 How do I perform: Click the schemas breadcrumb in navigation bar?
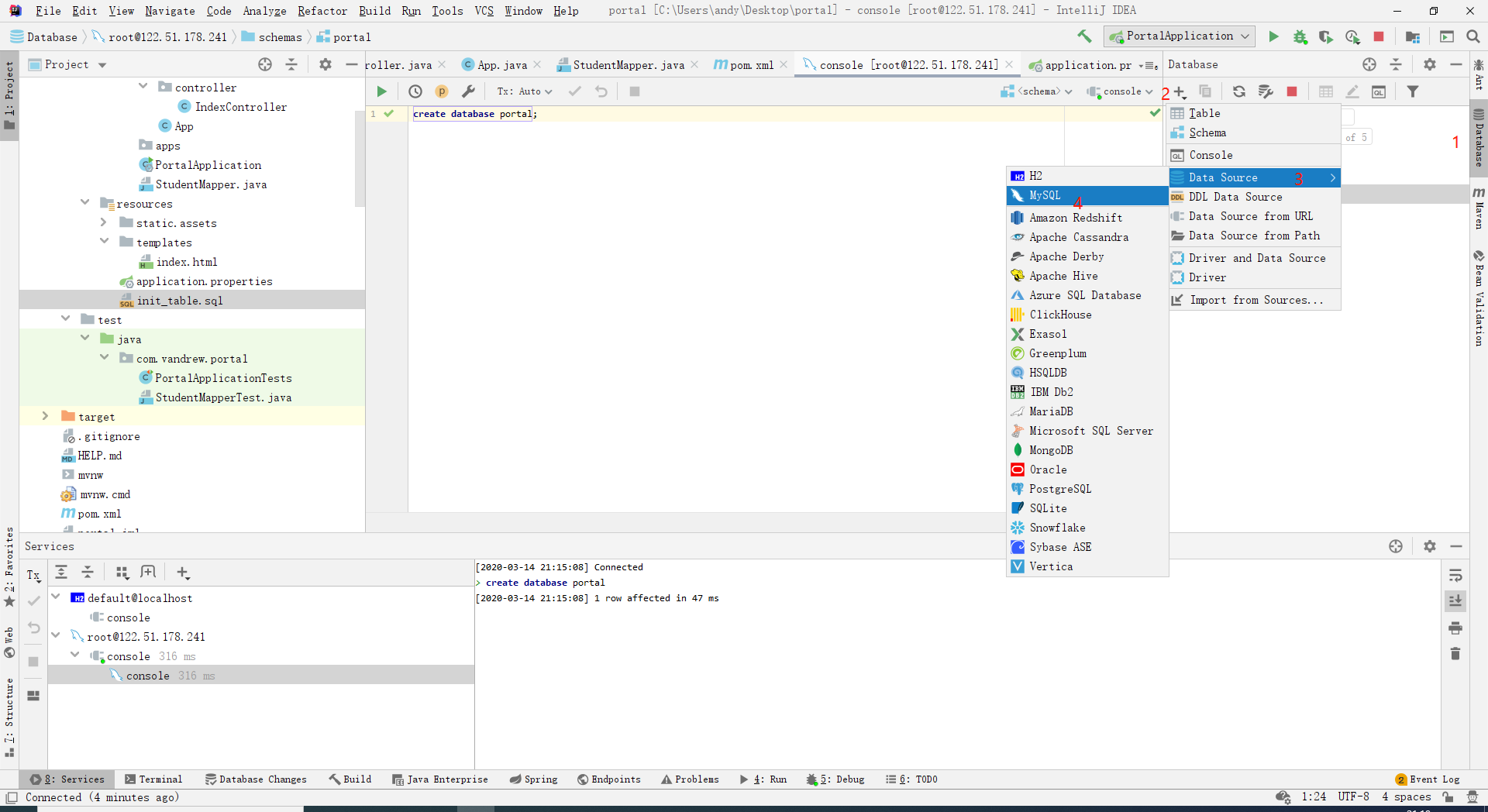point(272,37)
